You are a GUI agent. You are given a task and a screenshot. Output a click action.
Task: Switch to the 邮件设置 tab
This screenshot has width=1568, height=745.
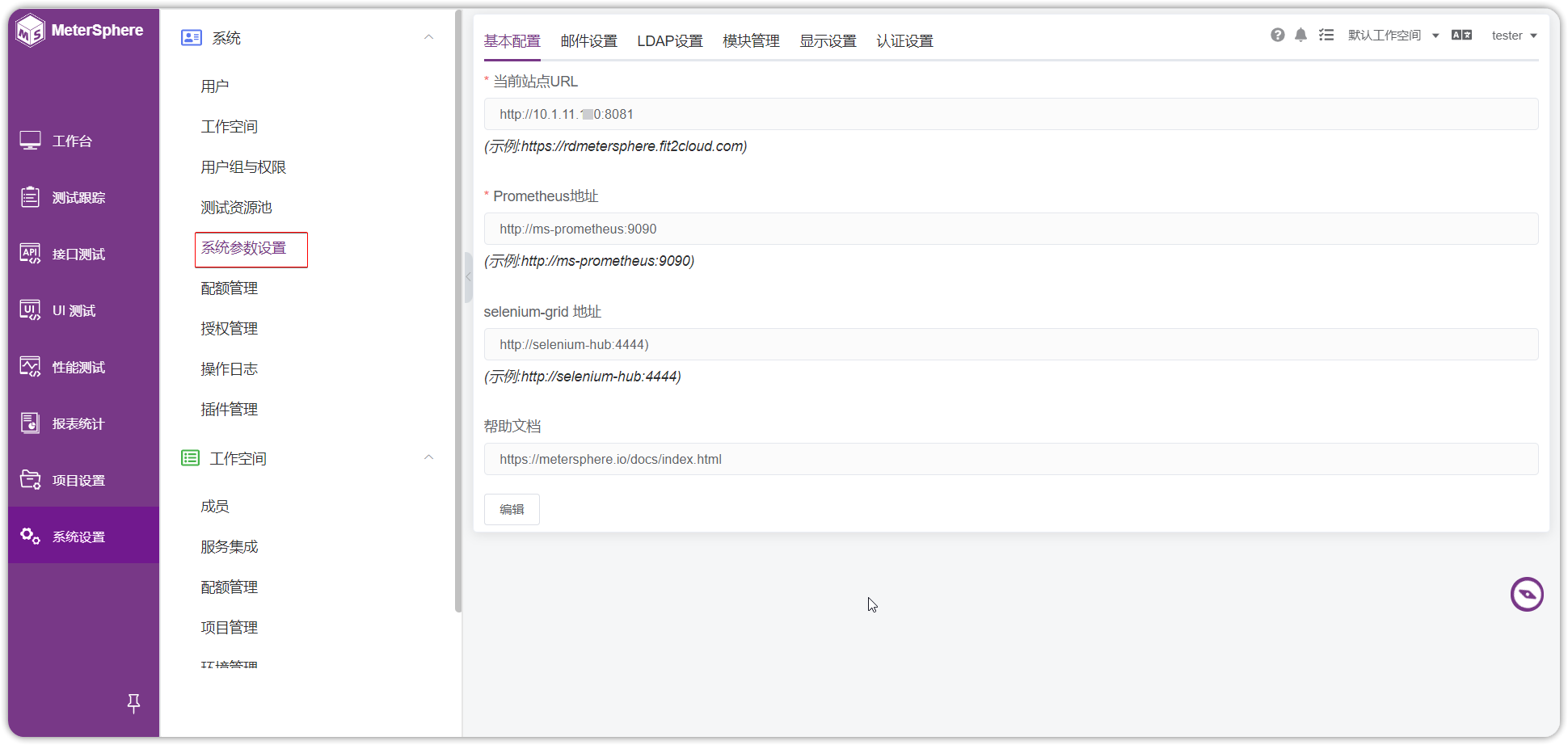[x=589, y=41]
